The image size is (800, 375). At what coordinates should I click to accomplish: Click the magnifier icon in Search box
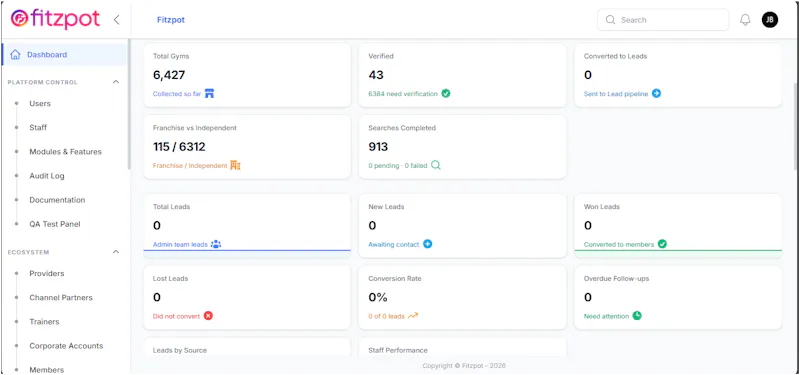(x=610, y=20)
